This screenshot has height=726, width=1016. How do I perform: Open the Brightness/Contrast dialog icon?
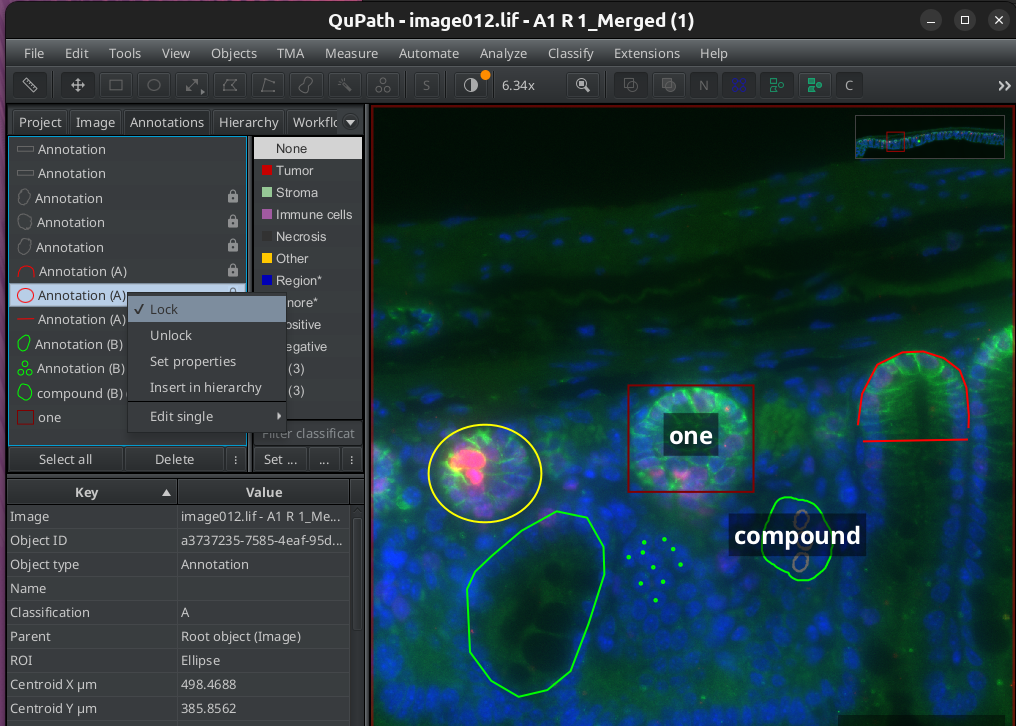click(x=470, y=85)
